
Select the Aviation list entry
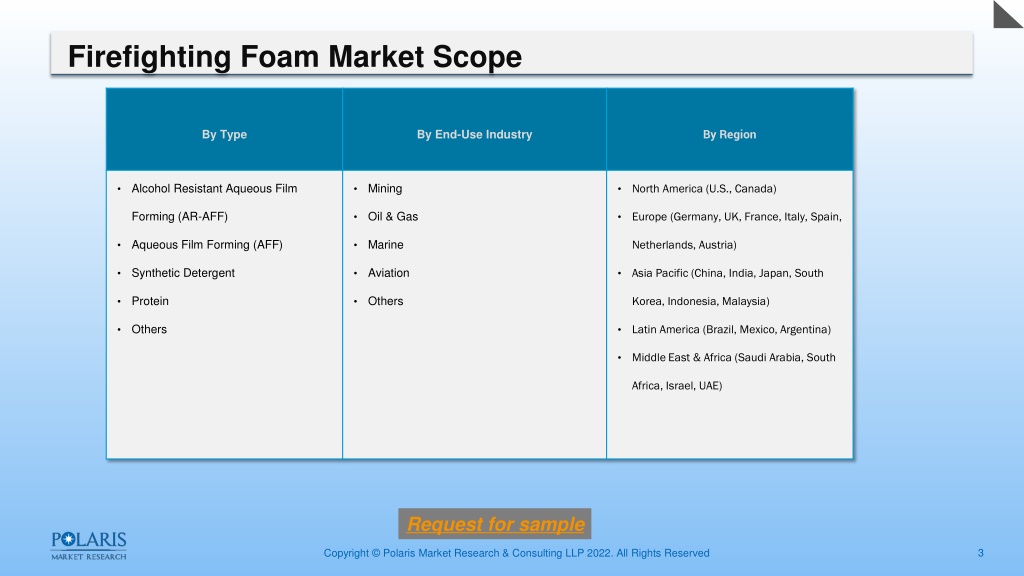point(389,273)
